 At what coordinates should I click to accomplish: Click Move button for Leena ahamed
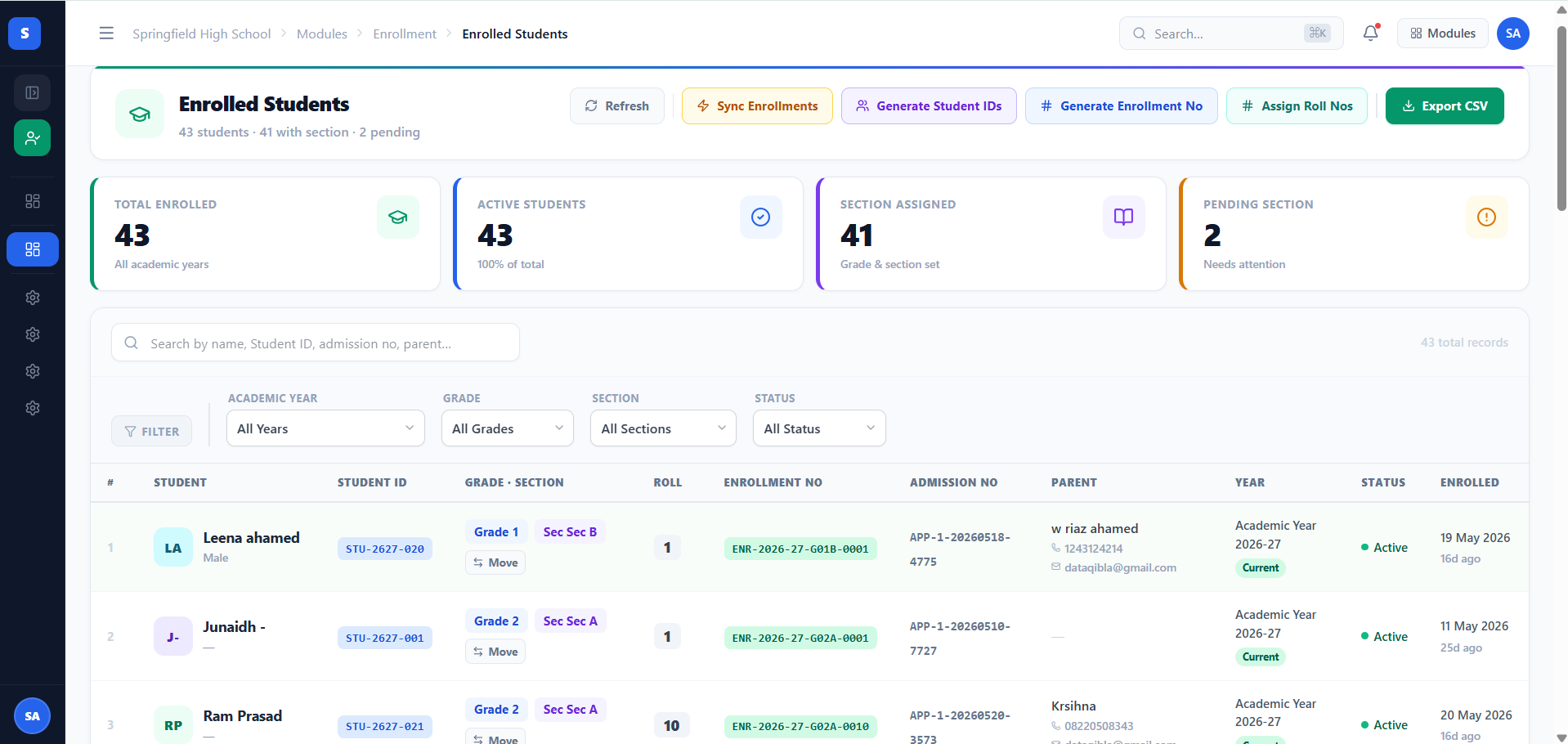(x=495, y=562)
